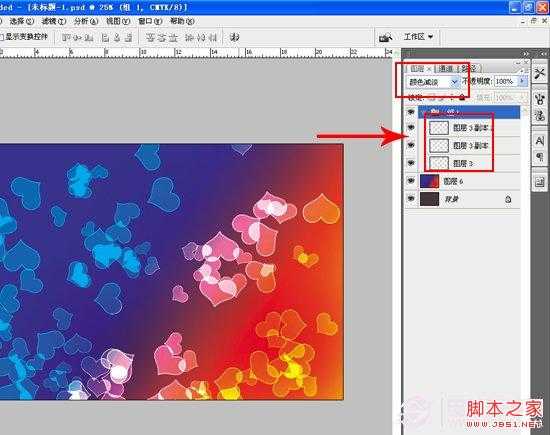Open the 不透明度 opacity slider arrow
Image resolution: width=550 pixels, height=435 pixels.
pyautogui.click(x=522, y=81)
